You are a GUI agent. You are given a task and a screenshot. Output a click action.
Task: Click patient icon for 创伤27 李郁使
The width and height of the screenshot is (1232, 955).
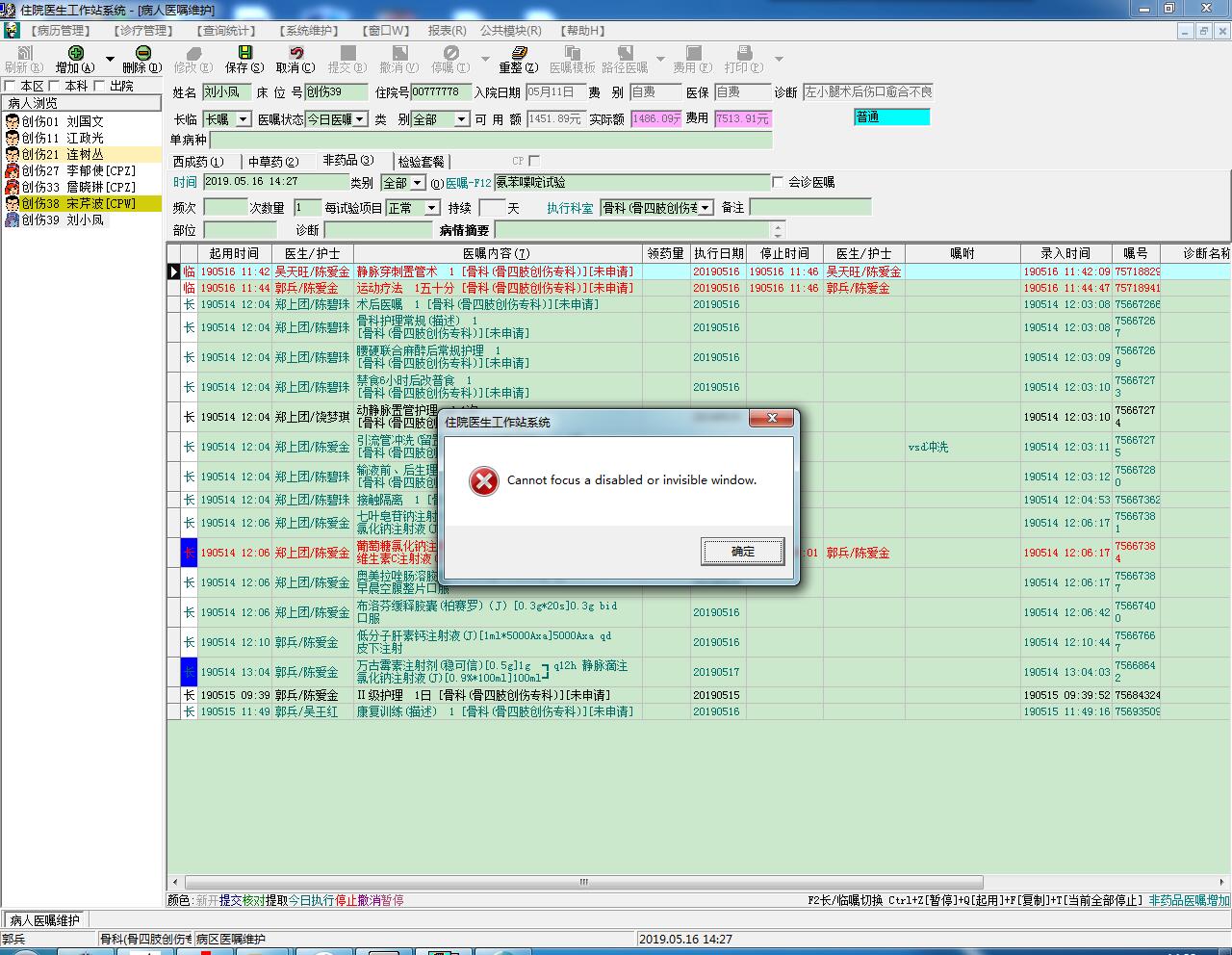(13, 170)
